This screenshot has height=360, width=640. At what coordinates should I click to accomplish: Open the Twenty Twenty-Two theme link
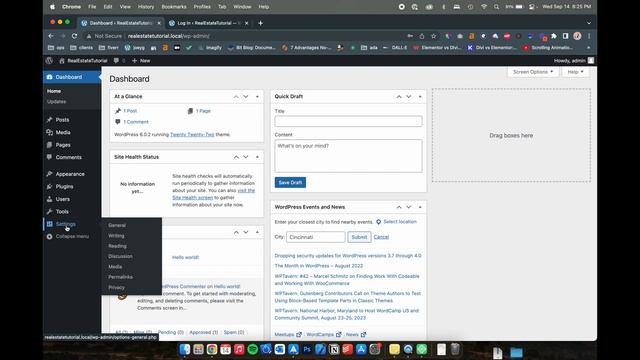click(x=192, y=134)
